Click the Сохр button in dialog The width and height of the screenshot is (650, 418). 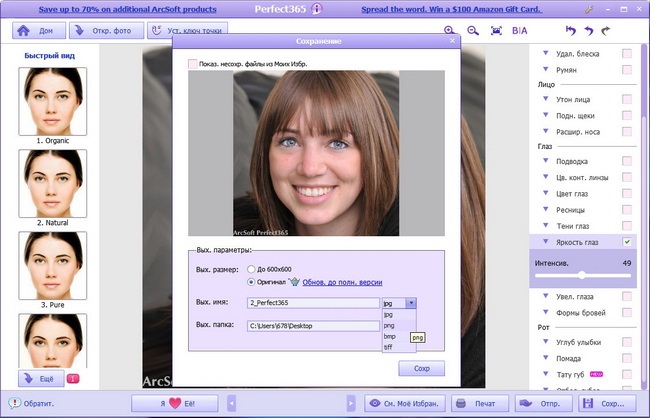(x=422, y=368)
